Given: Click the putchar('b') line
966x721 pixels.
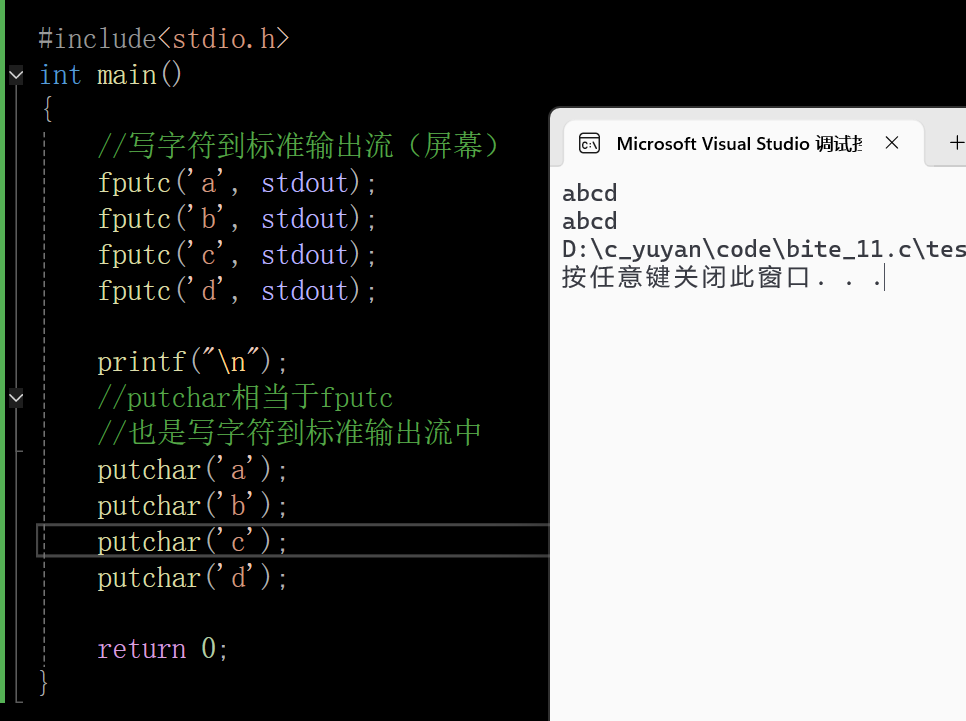Looking at the screenshot, I should tap(192, 506).
